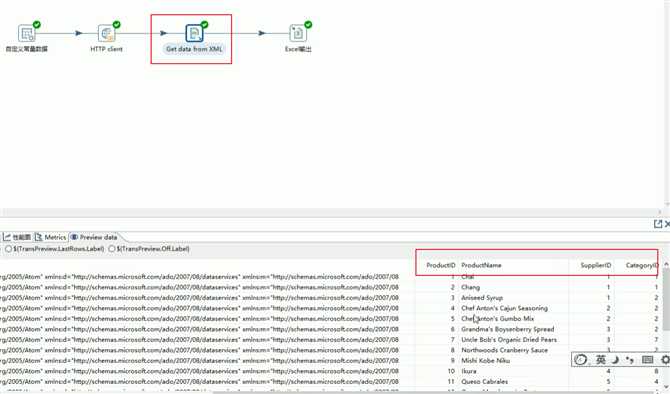Click the ProductID column header
Screen dimensions: 670x394
coord(441,265)
